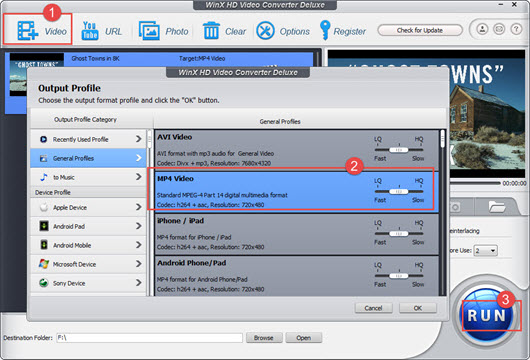Click the Clear trash can icon
Screen dimensions: 530x360
point(211,31)
